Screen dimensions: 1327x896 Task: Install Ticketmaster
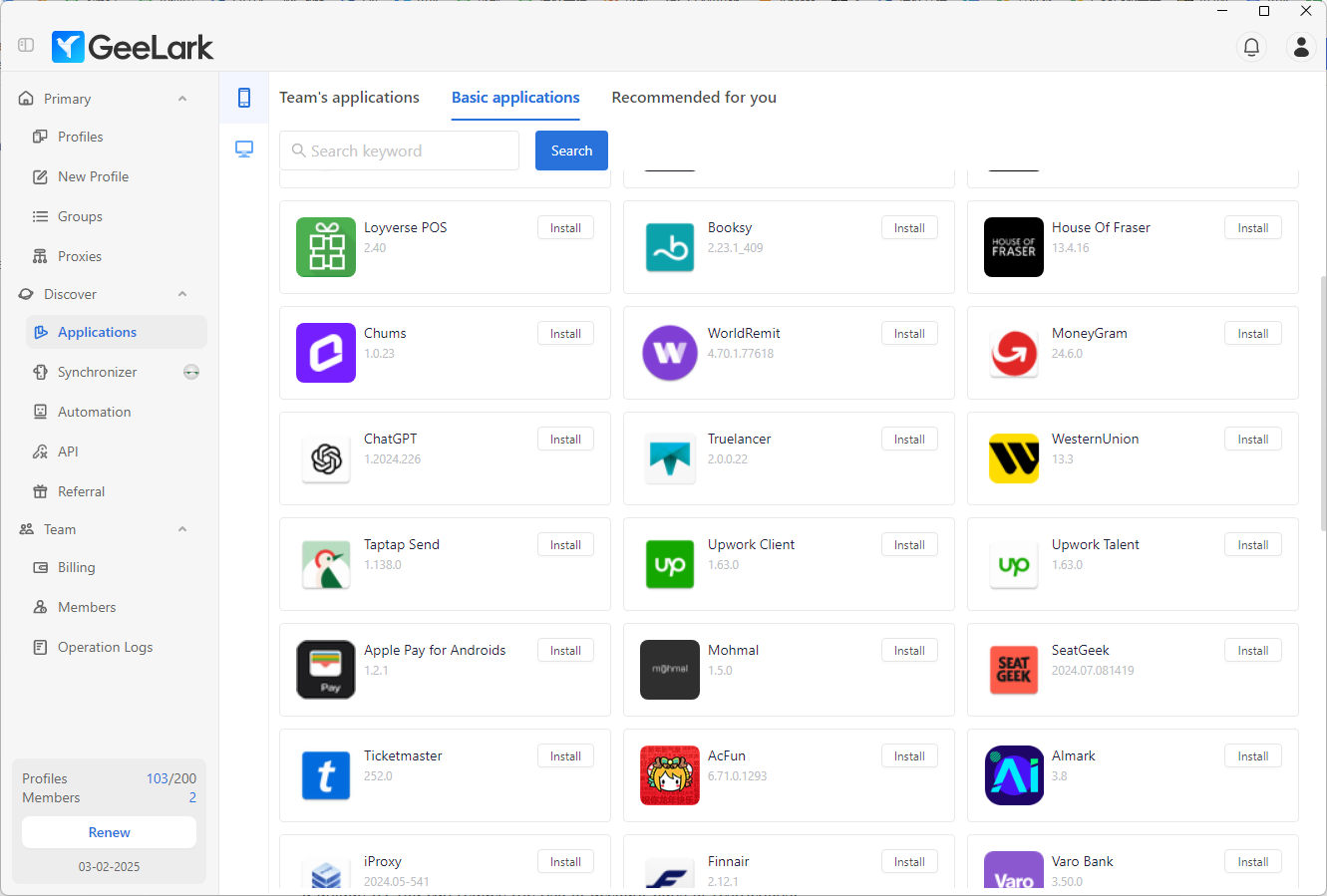coord(565,756)
